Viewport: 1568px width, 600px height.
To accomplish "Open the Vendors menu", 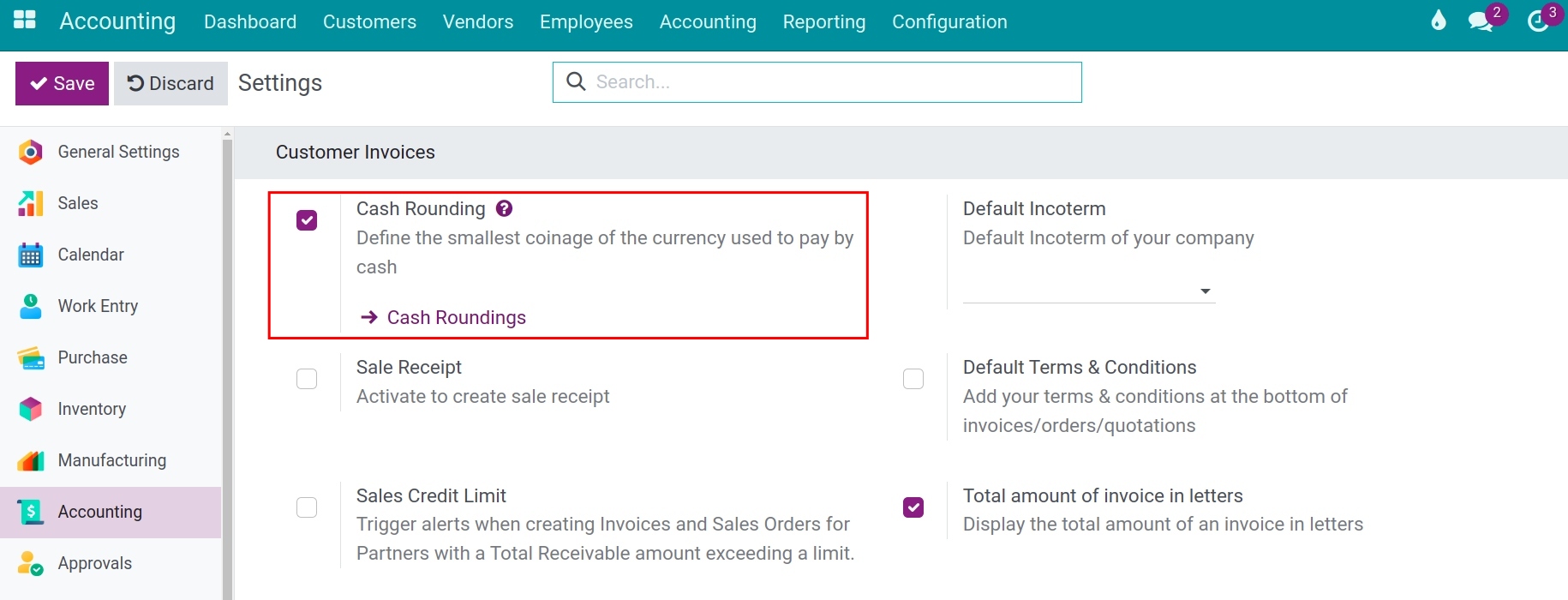I will pyautogui.click(x=478, y=21).
